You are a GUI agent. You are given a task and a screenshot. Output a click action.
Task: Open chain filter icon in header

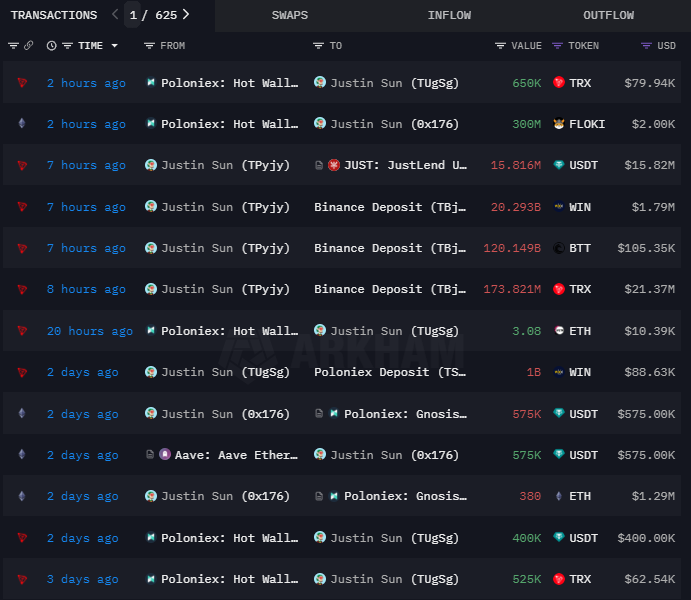(x=13, y=46)
